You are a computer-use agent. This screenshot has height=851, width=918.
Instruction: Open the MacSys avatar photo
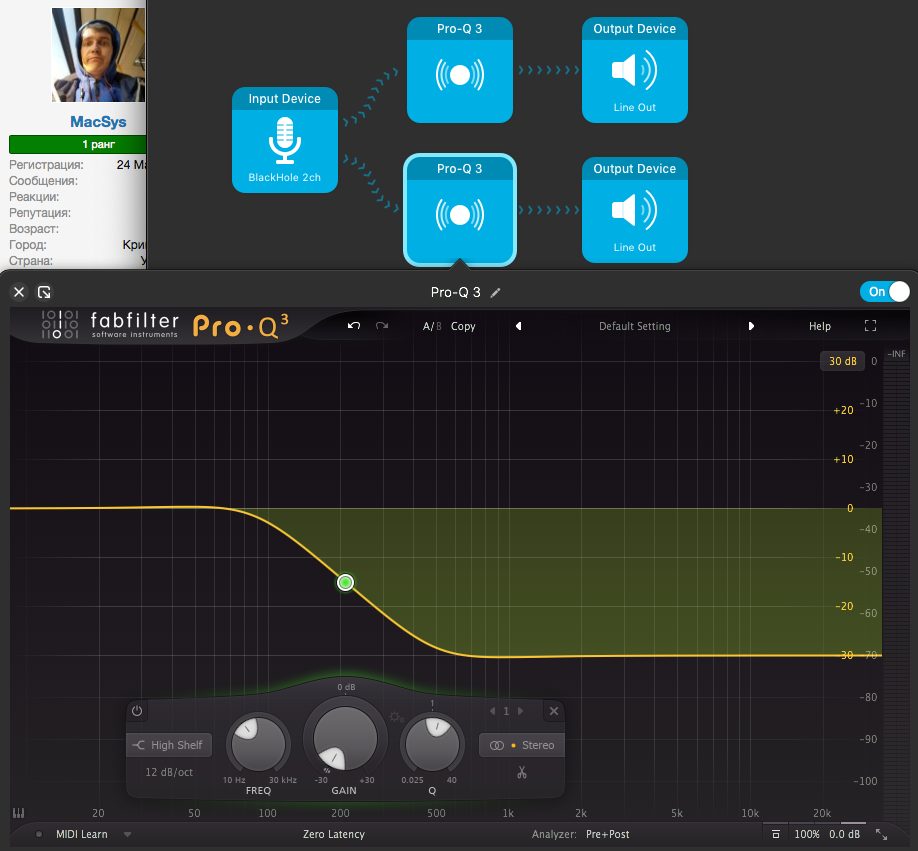(x=98, y=55)
